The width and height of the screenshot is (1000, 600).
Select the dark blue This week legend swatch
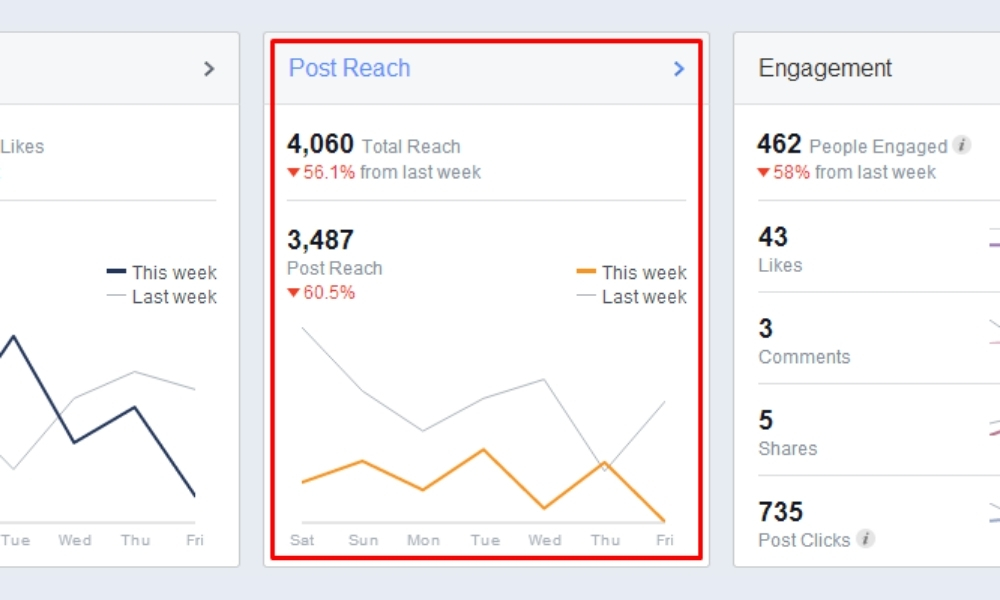(116, 272)
